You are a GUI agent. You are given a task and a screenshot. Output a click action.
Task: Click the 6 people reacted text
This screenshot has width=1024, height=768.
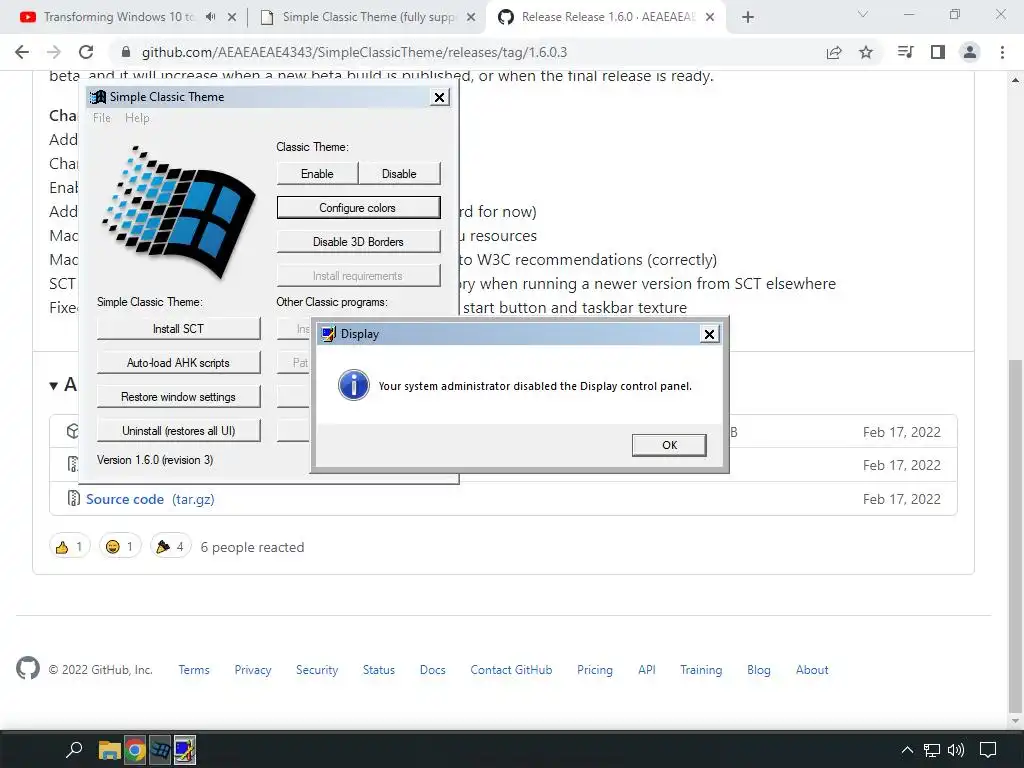[x=252, y=547]
